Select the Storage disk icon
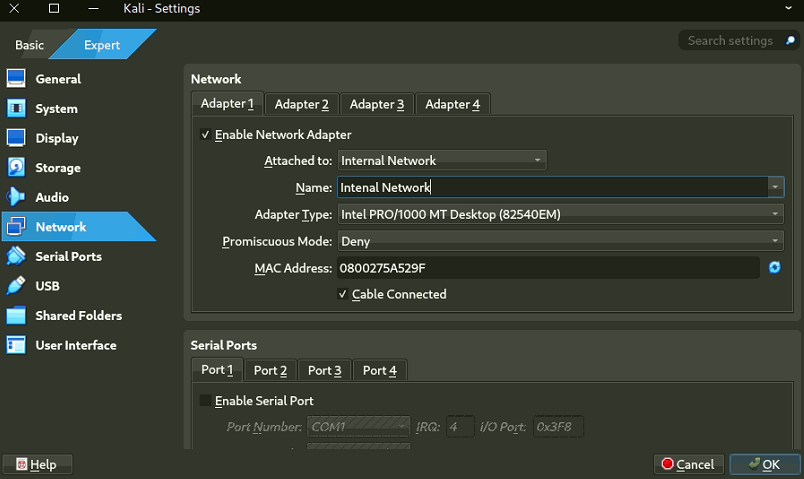This screenshot has height=479, width=804. click(16, 167)
